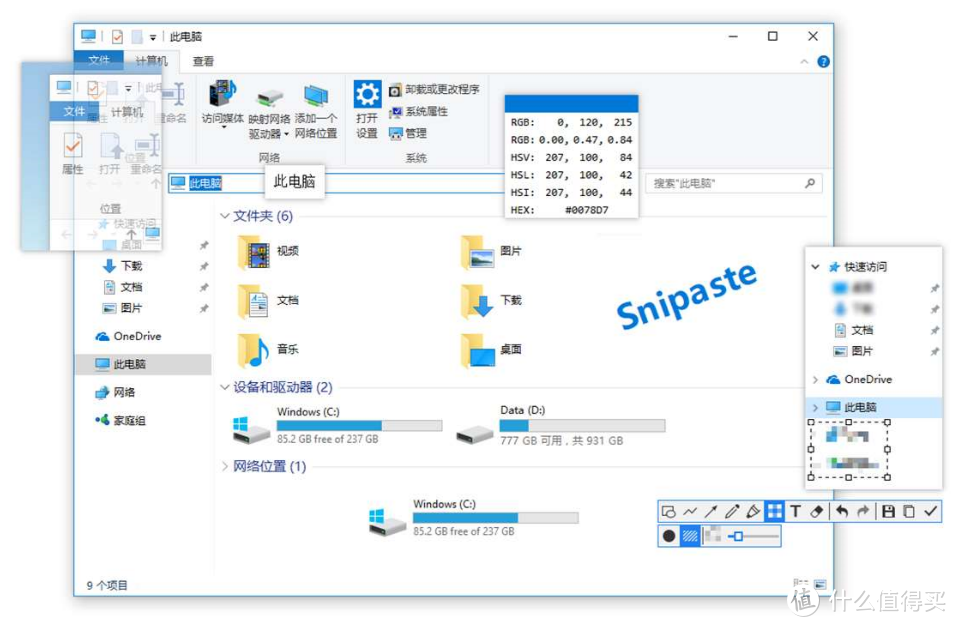
Task: Select the Snipaste arrow annotation tool
Action: pyautogui.click(x=711, y=511)
